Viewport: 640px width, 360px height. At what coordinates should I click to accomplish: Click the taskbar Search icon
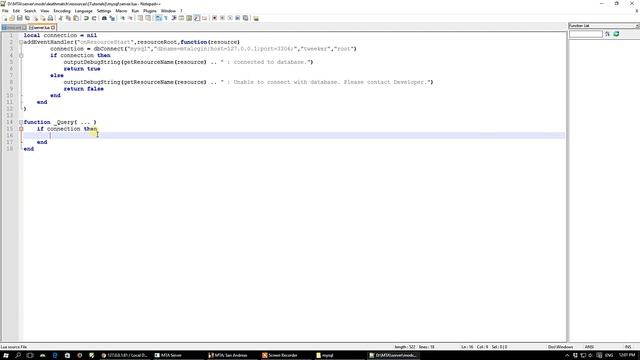tap(18, 356)
